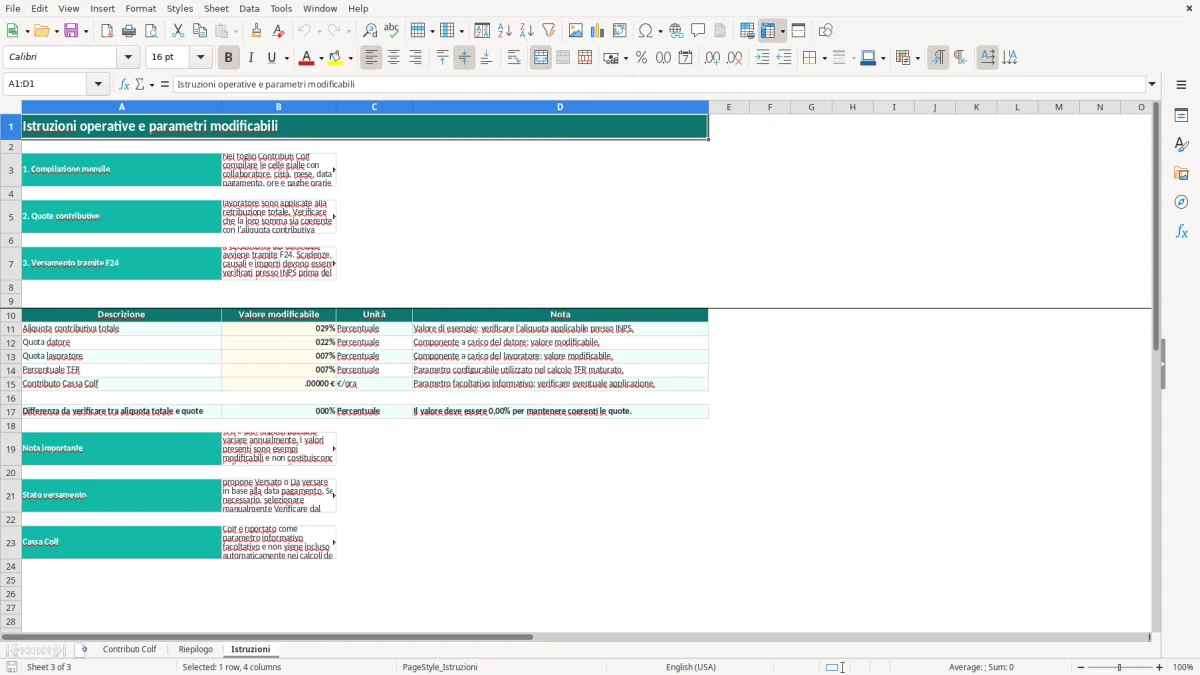This screenshot has width=1200, height=675.
Task: Click Sort Ascending icon
Action: click(505, 31)
